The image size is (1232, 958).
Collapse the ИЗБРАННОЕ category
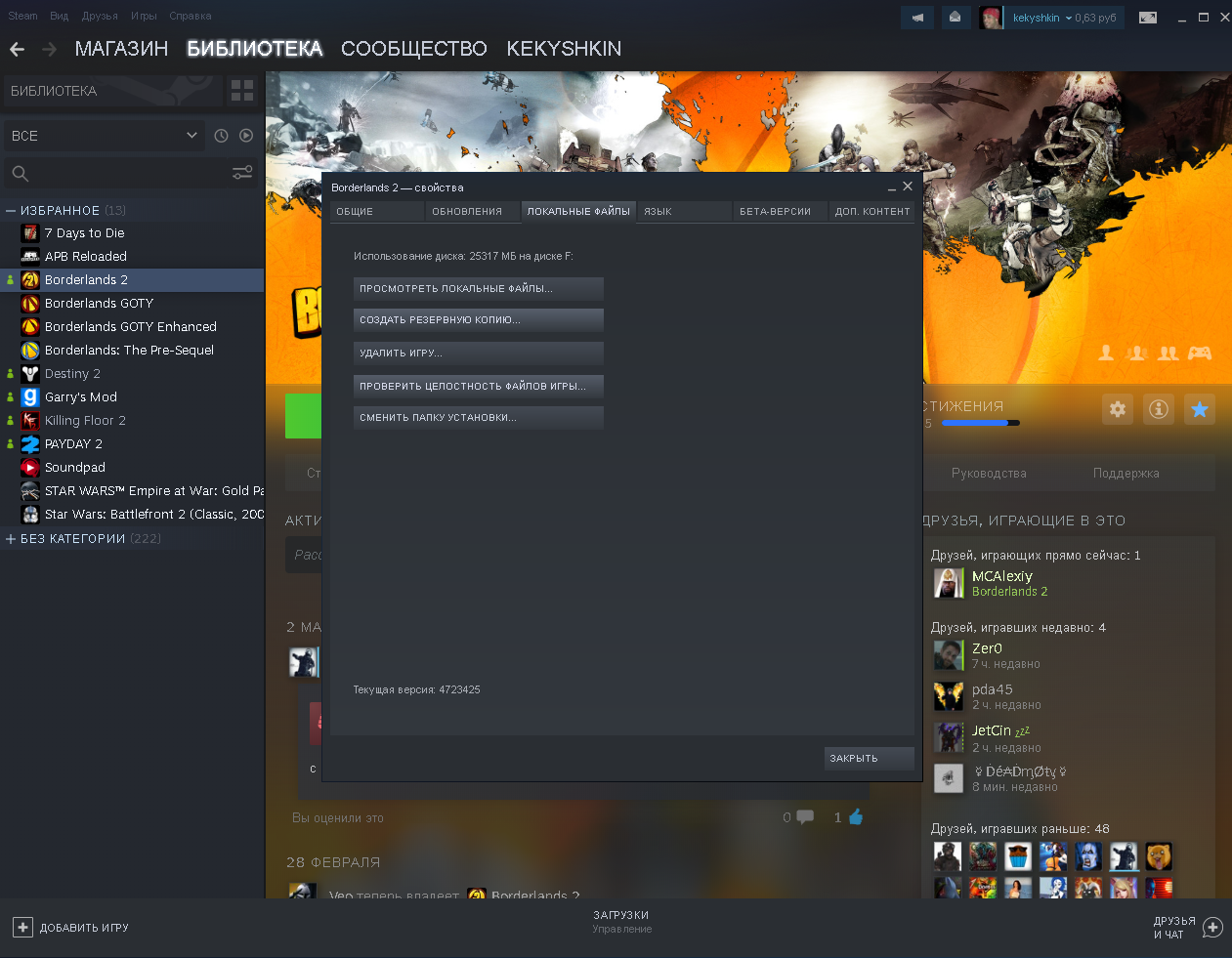11,211
